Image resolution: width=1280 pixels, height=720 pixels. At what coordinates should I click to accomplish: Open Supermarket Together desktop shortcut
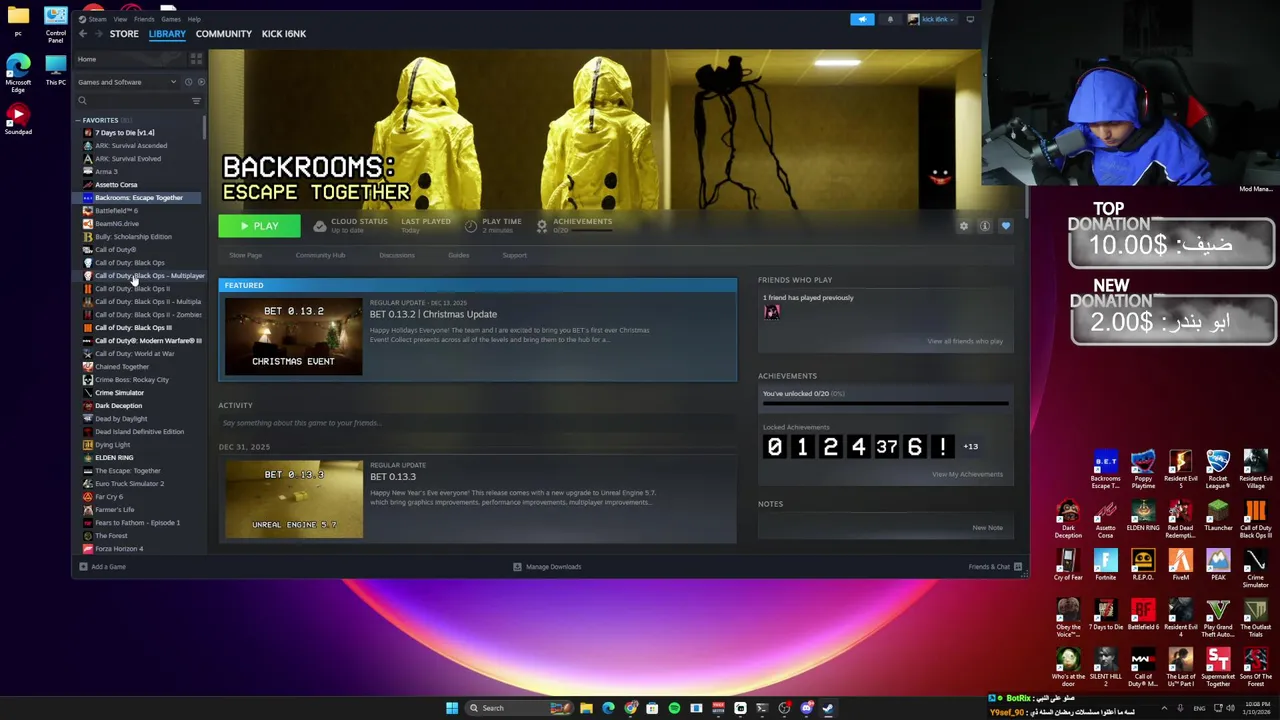(x=1217, y=668)
